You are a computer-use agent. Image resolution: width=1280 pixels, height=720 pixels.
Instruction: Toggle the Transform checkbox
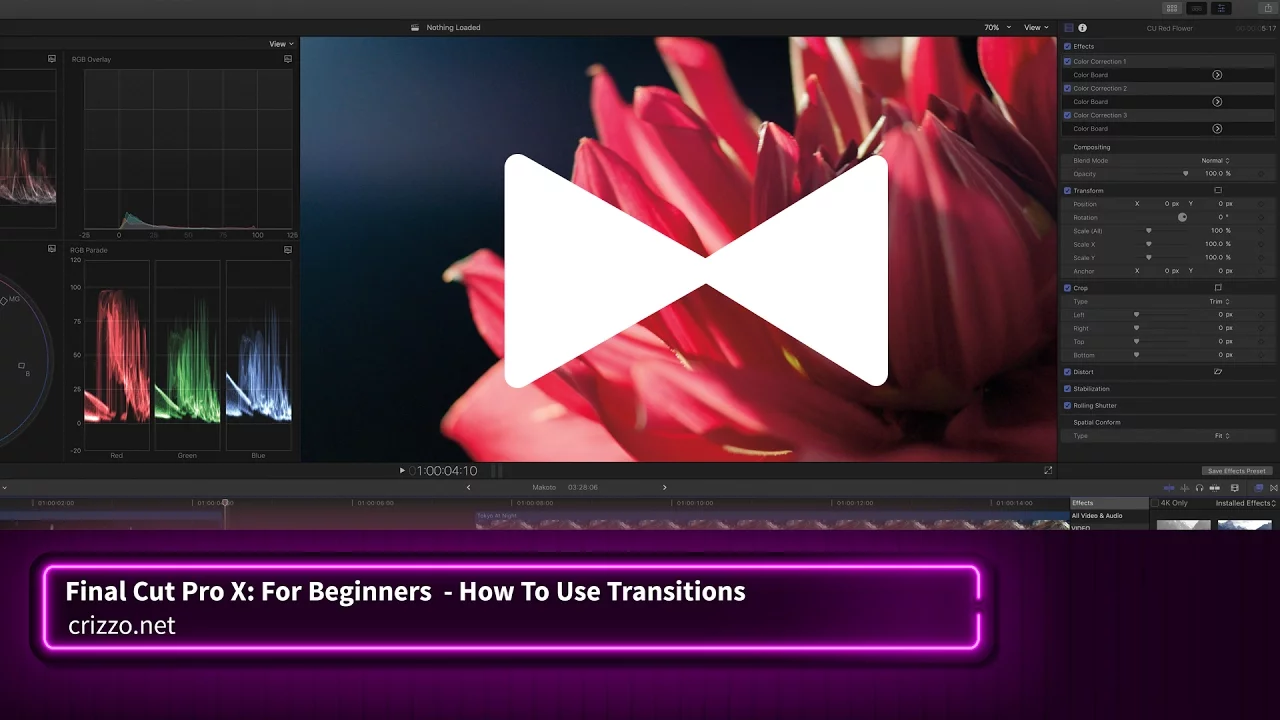(1067, 190)
